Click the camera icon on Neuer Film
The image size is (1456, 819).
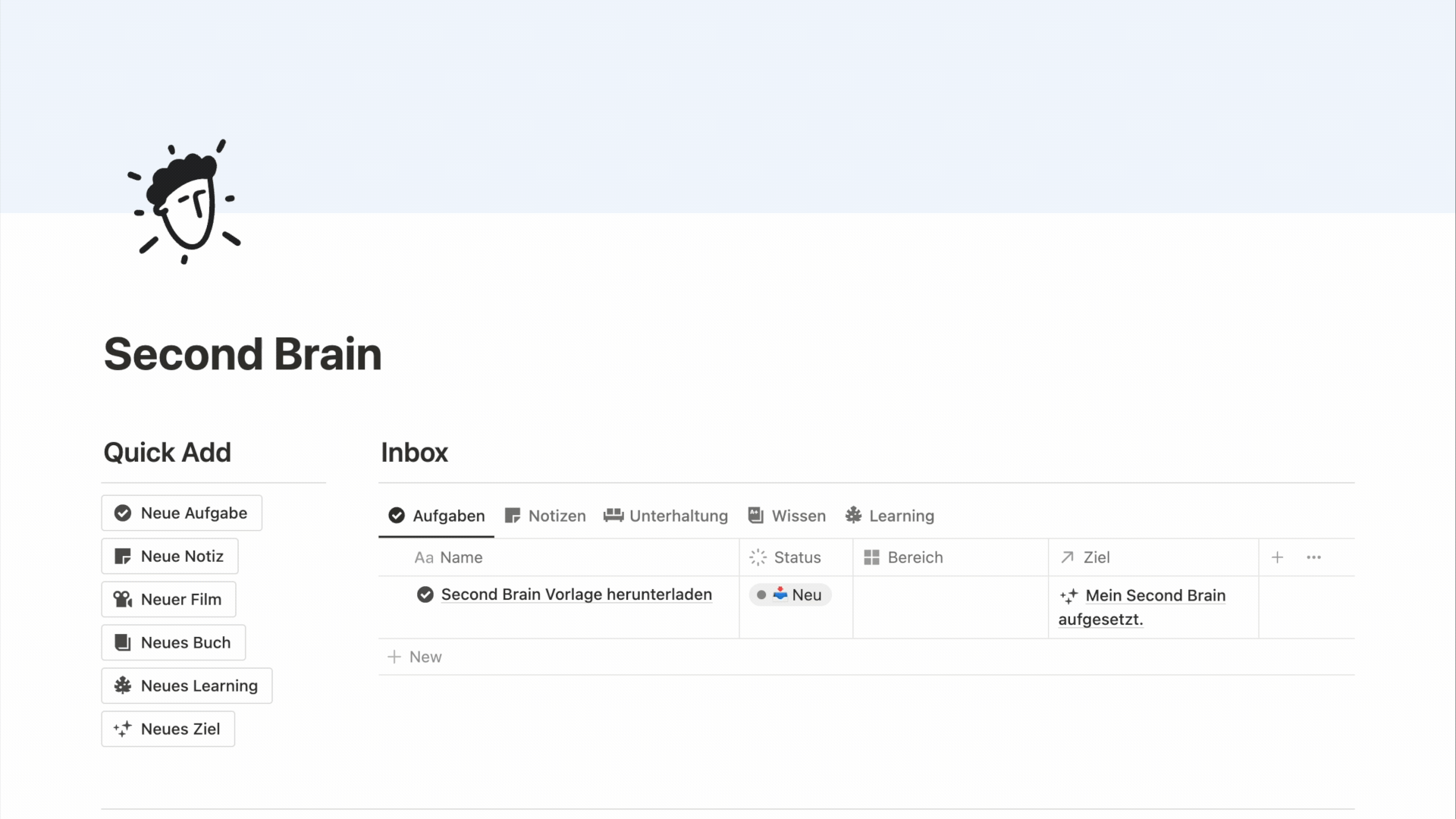coord(122,599)
